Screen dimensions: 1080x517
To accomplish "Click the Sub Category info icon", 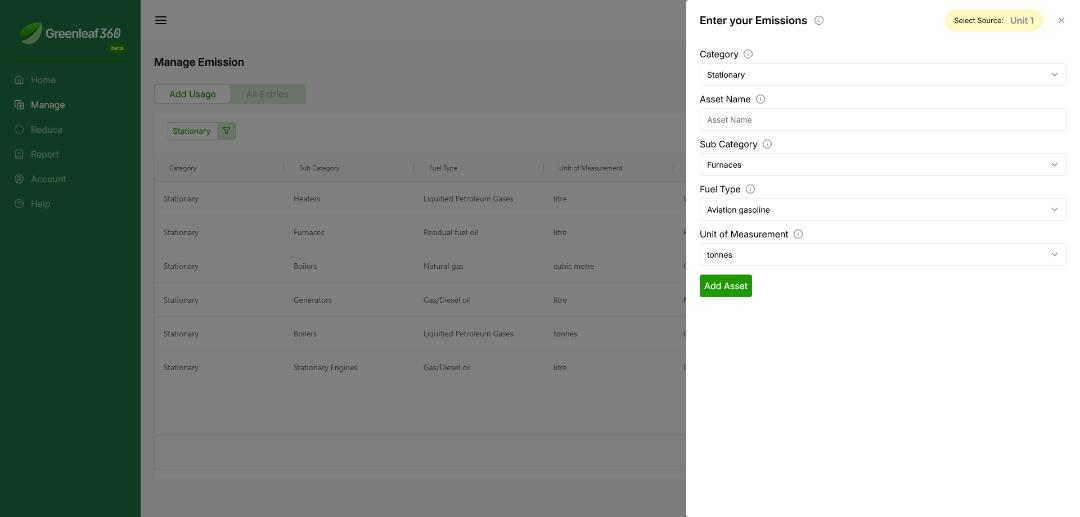I will point(767,144).
